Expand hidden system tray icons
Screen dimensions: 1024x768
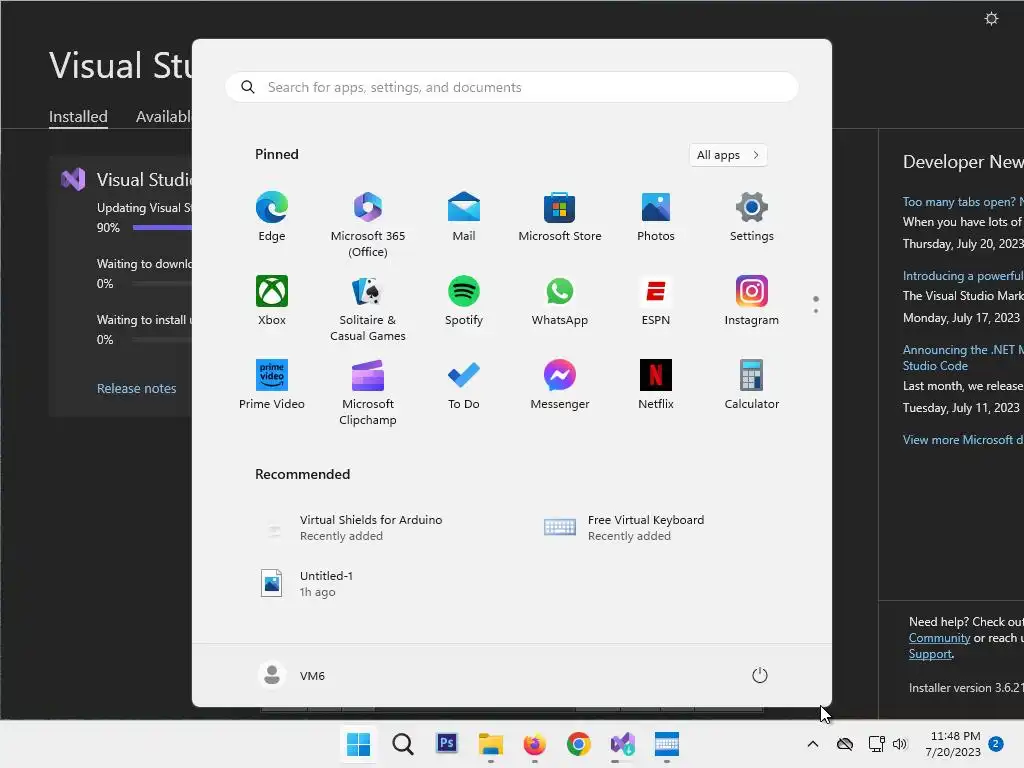812,744
